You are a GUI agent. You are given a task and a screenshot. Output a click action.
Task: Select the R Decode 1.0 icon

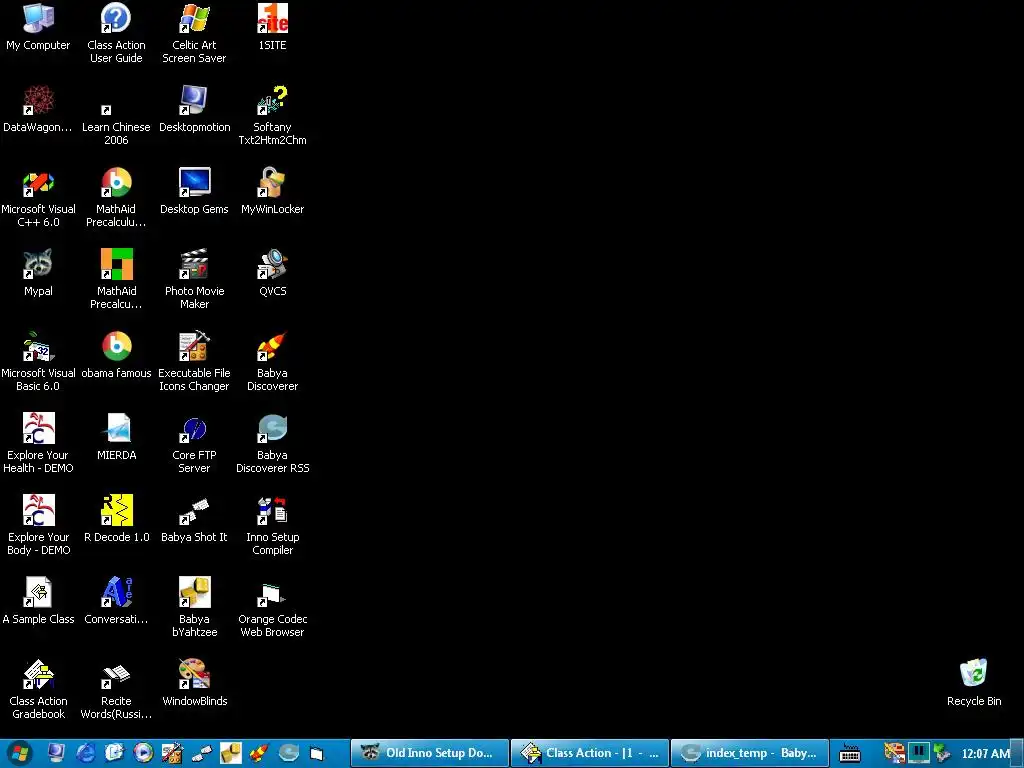tap(117, 519)
